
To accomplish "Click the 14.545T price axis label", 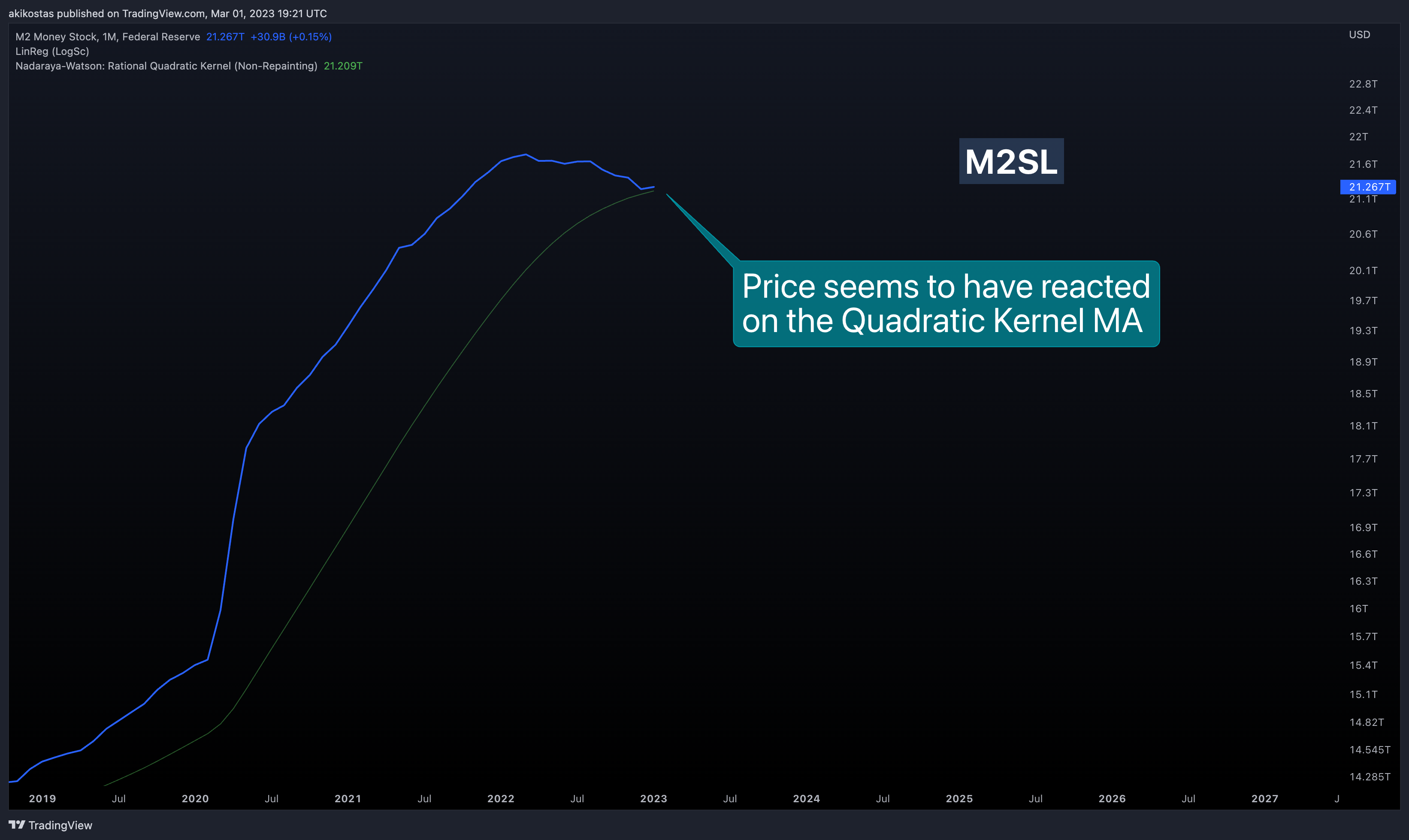I will pos(1370,750).
